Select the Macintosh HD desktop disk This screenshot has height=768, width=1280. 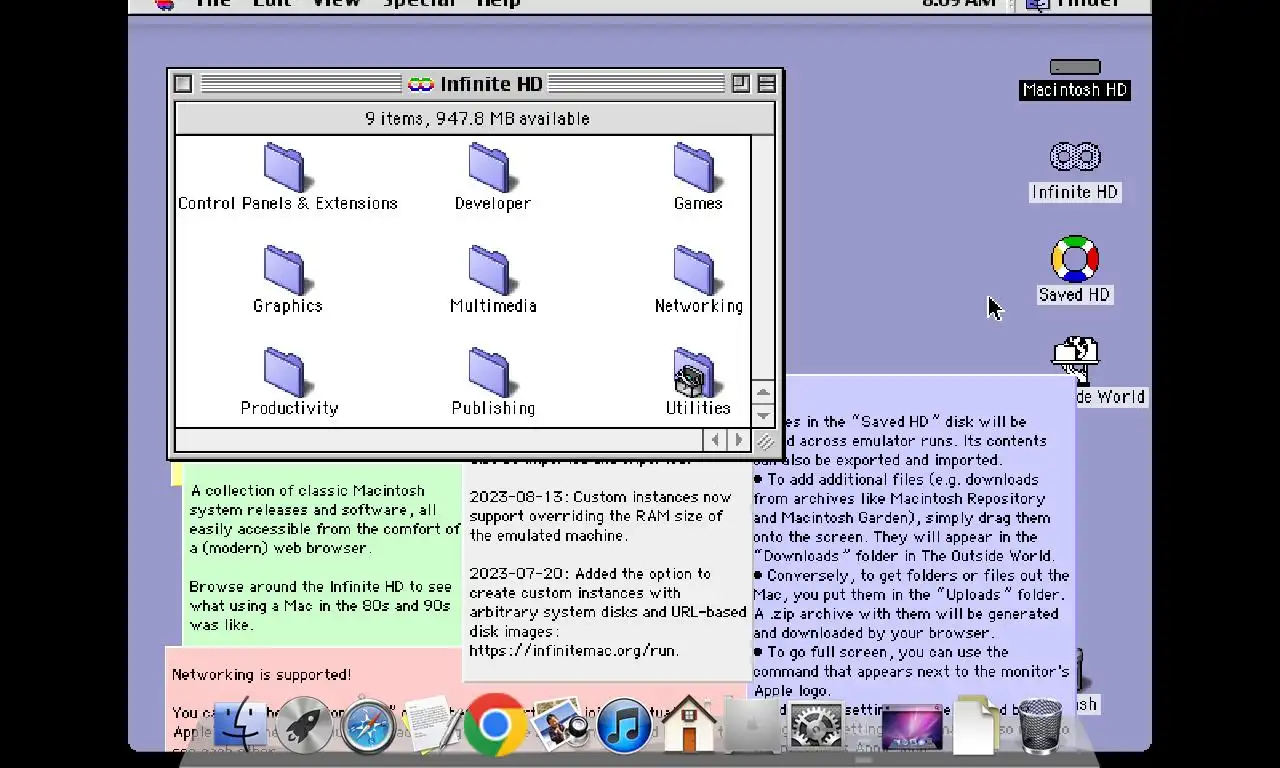(x=1075, y=79)
